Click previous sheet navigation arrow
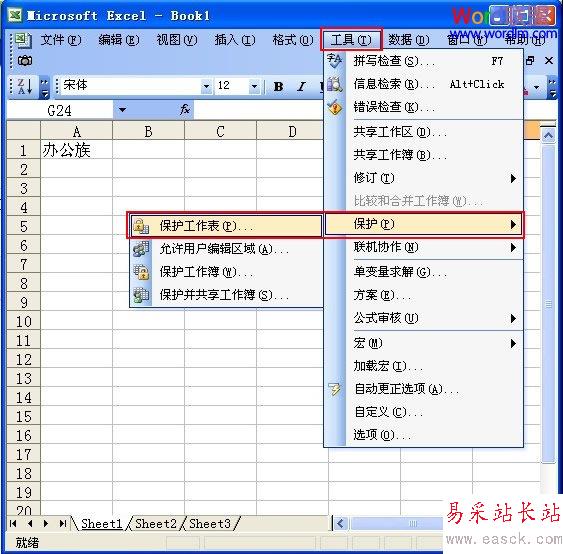 click(30, 523)
